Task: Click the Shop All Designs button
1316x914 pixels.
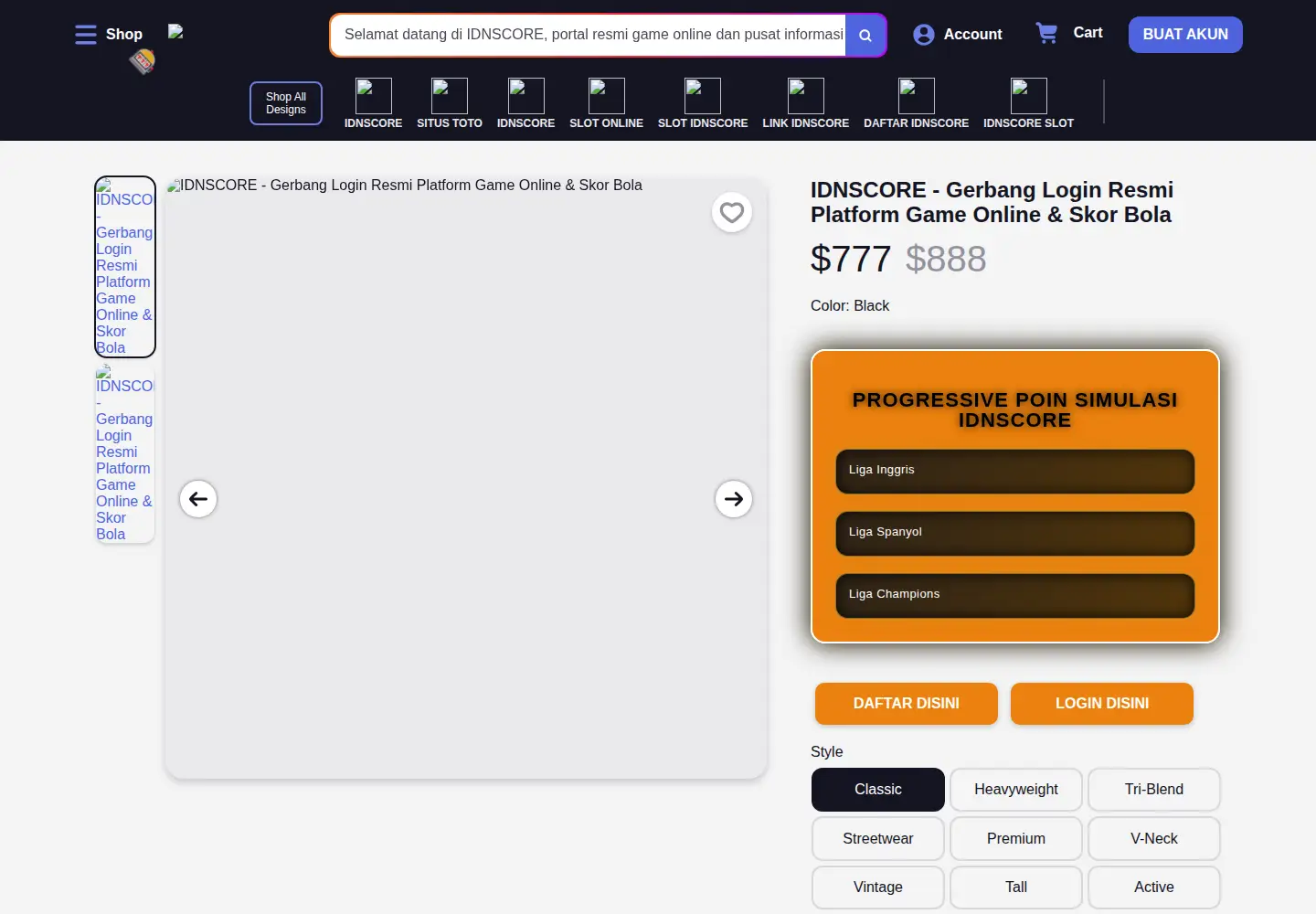Action: (286, 103)
